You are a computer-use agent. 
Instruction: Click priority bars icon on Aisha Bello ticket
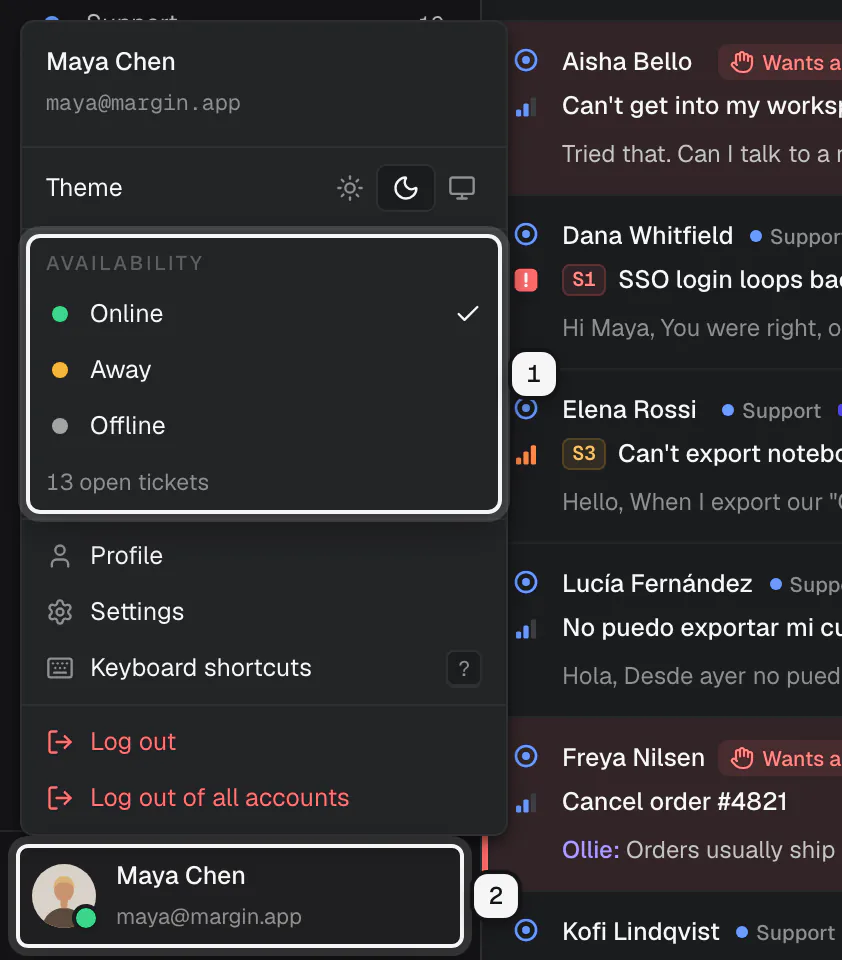(x=526, y=107)
